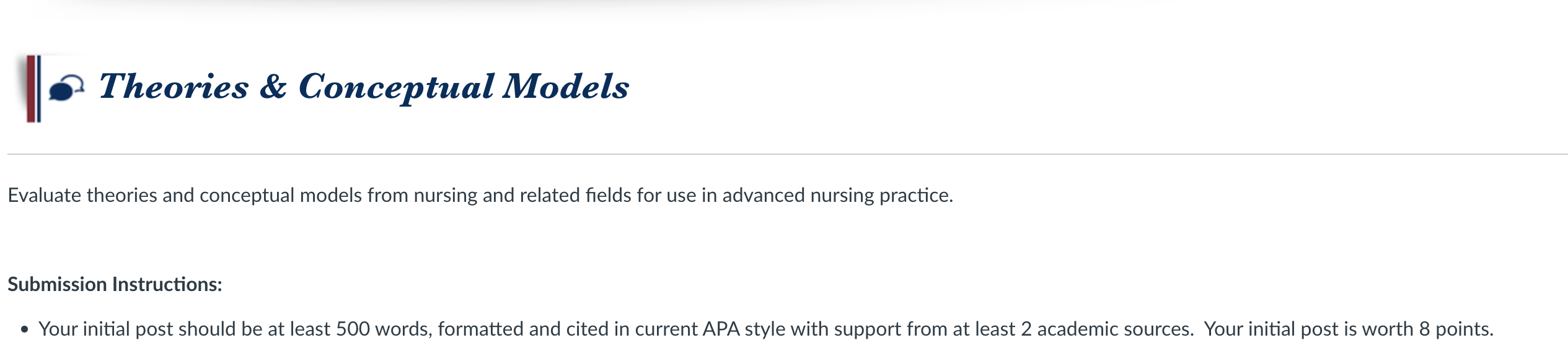Click the 500 words requirement text
The width and height of the screenshot is (1568, 348).
click(x=384, y=329)
